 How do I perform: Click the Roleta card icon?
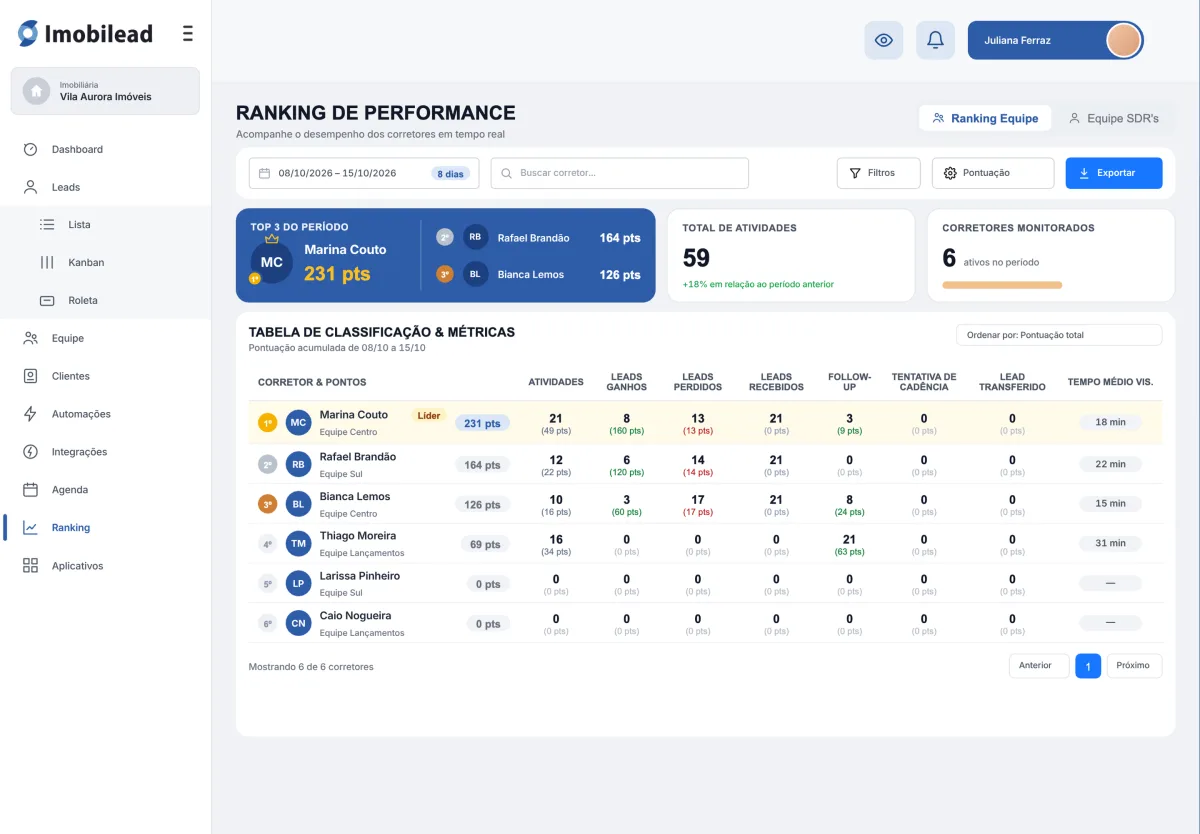[47, 300]
